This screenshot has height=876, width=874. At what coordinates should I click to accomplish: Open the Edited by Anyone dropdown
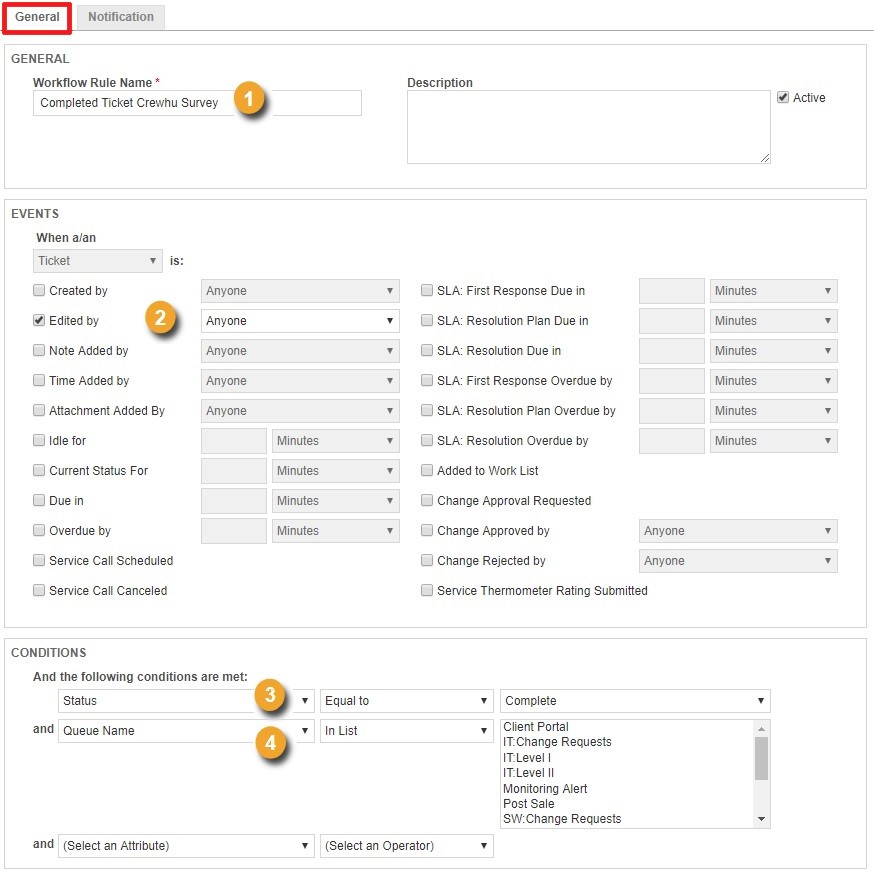click(x=300, y=321)
